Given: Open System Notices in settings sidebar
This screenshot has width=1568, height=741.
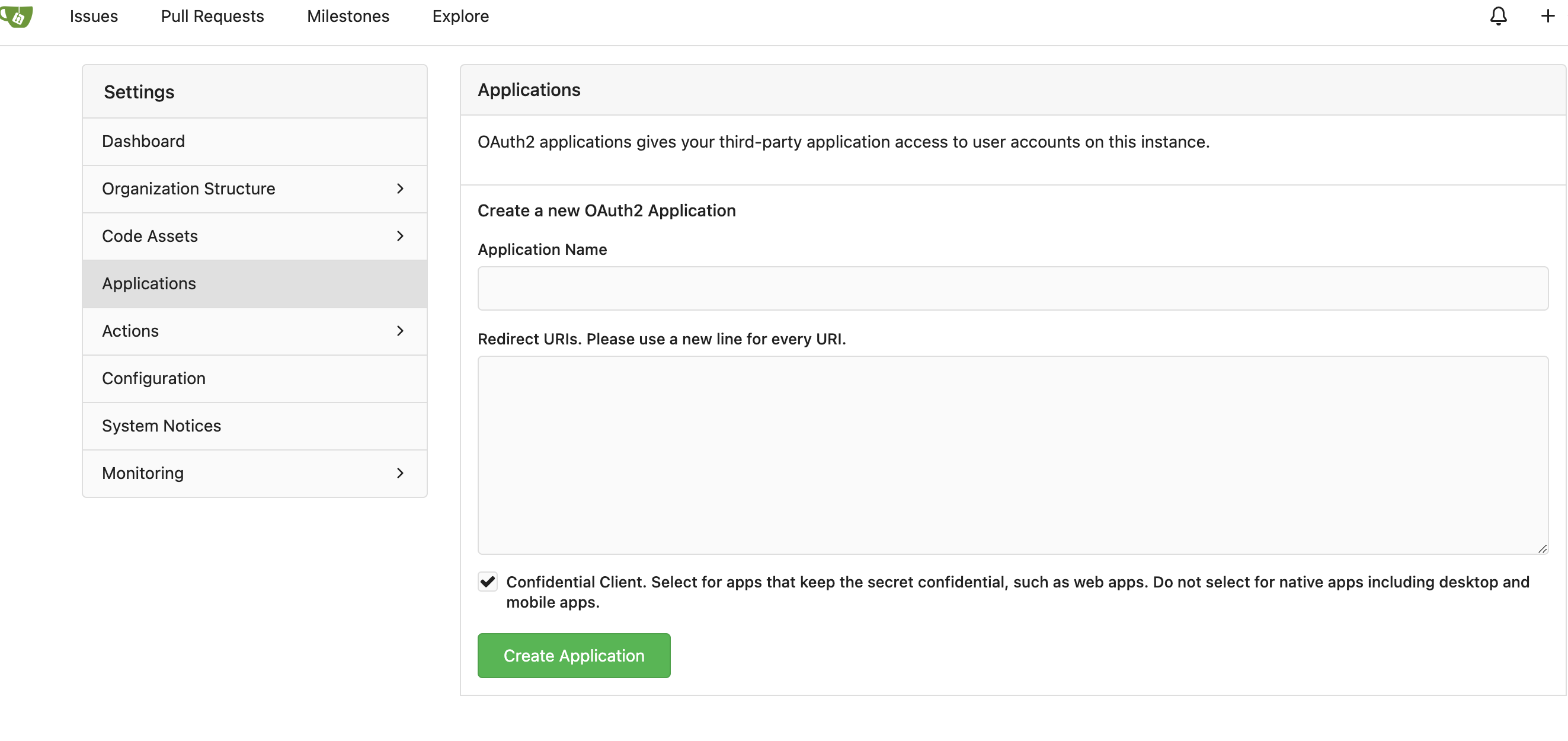Looking at the screenshot, I should coord(254,426).
